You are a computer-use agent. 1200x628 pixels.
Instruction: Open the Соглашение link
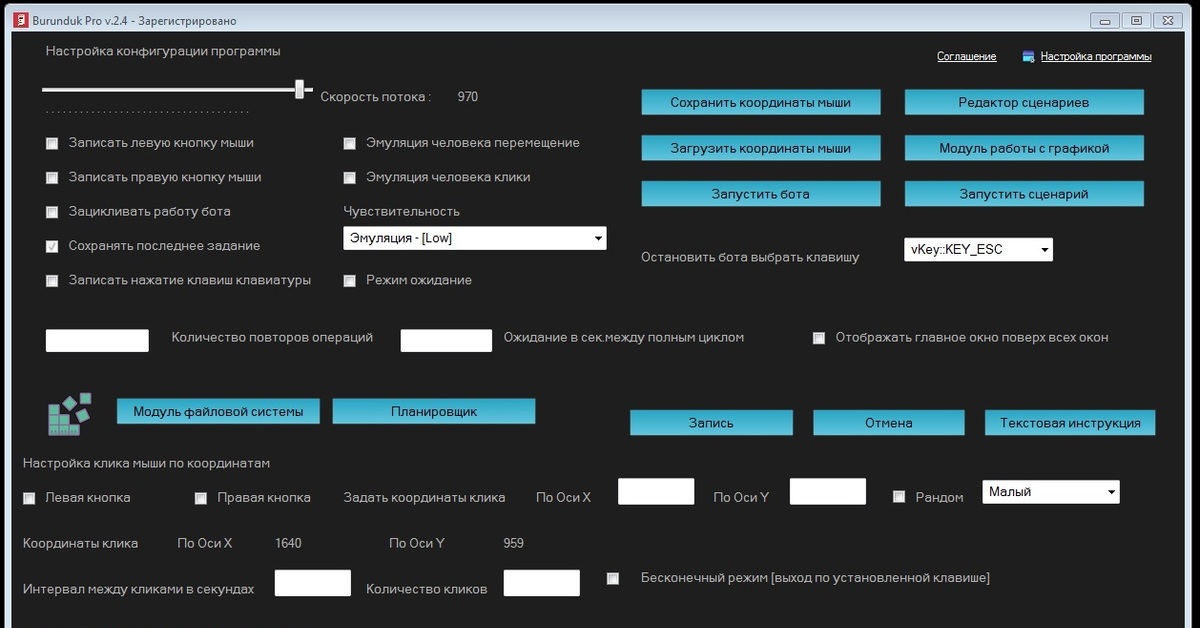(x=966, y=57)
